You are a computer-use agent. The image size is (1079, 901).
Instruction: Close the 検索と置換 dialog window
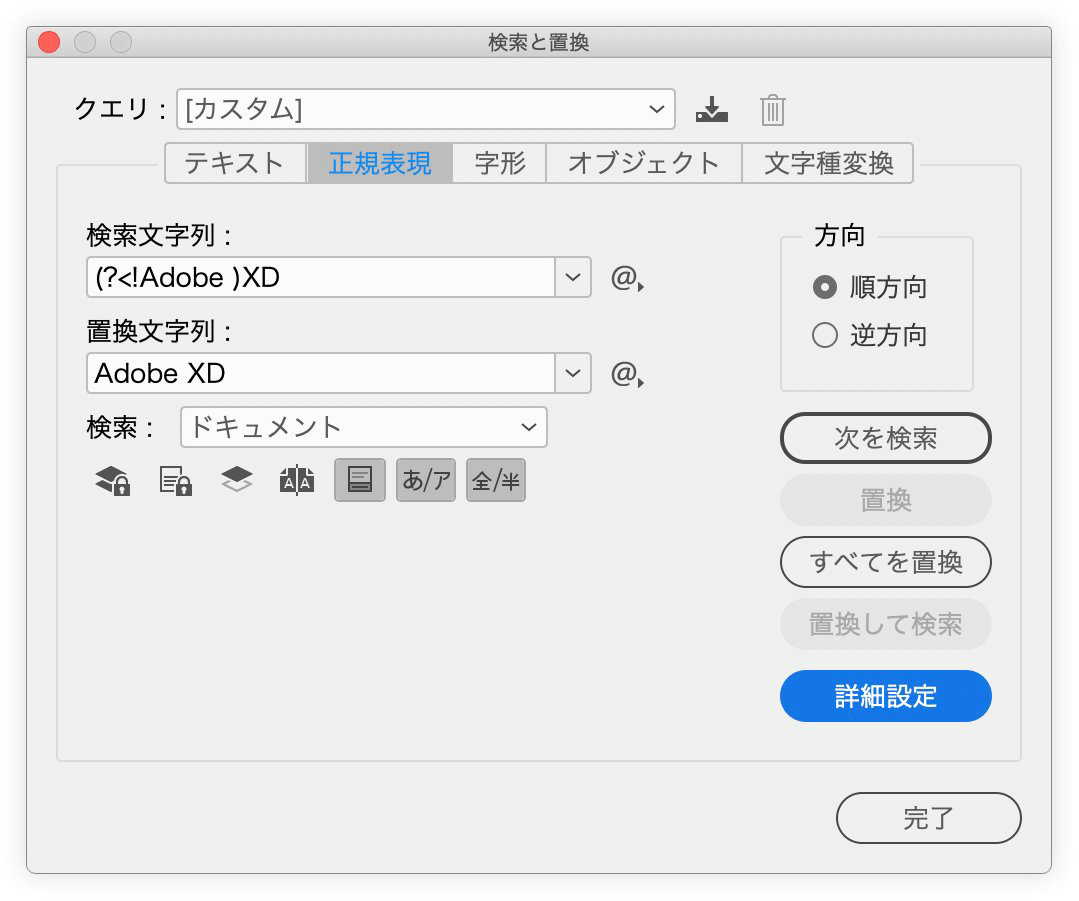49,42
